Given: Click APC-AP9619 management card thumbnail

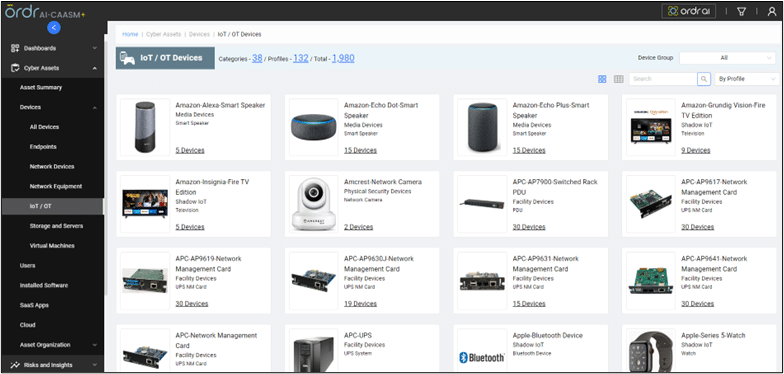Looking at the screenshot, I should pyautogui.click(x=145, y=280).
